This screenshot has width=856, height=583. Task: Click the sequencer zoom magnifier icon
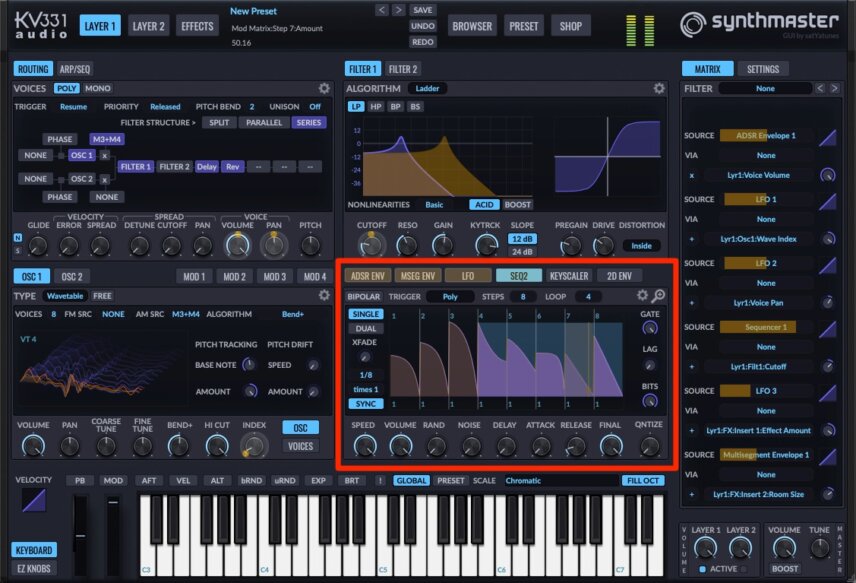pos(658,296)
